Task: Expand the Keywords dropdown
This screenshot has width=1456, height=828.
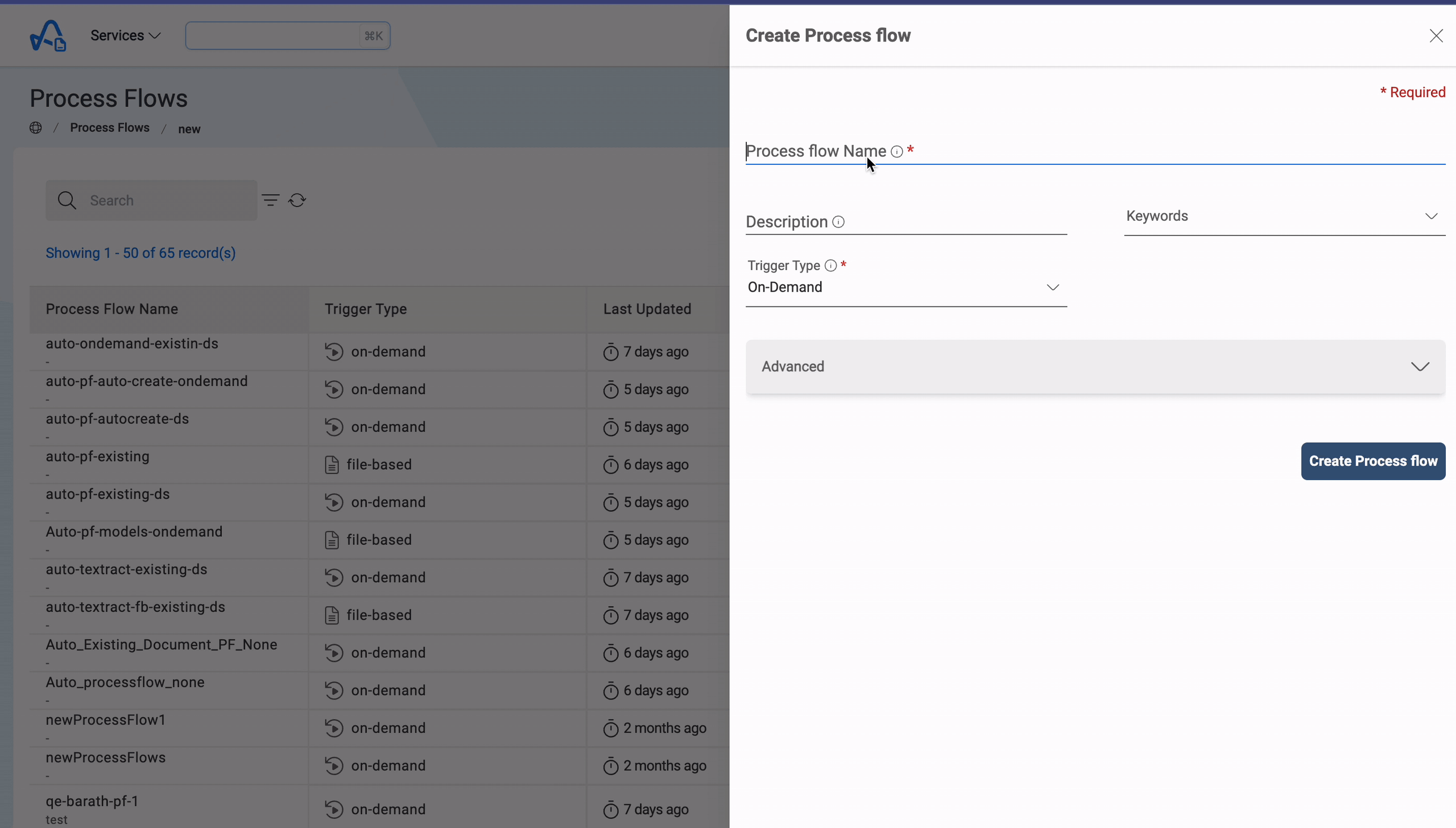Action: coord(1432,216)
